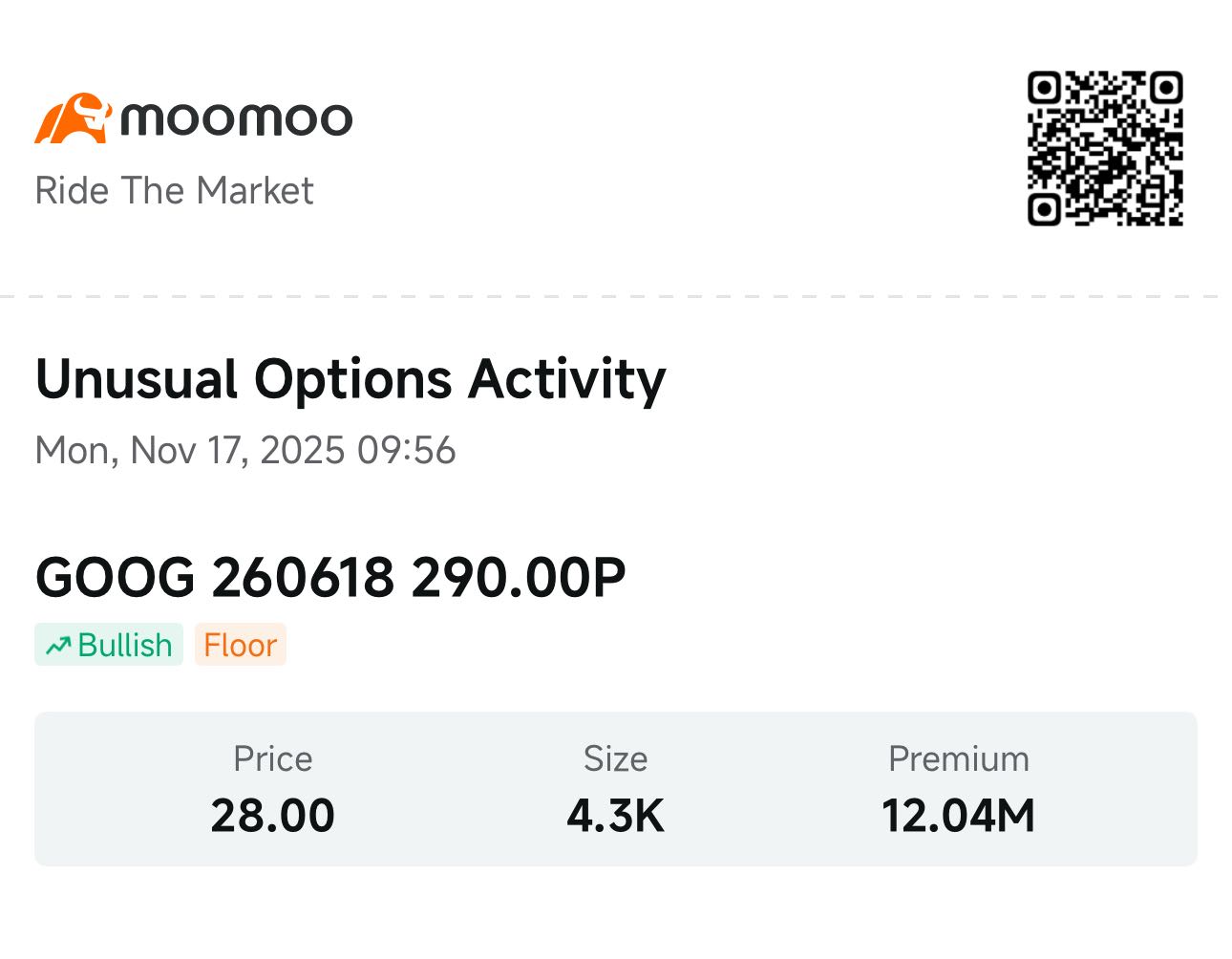Select the Mon, Nov 17, 2025 09:56 timestamp

[x=245, y=451]
